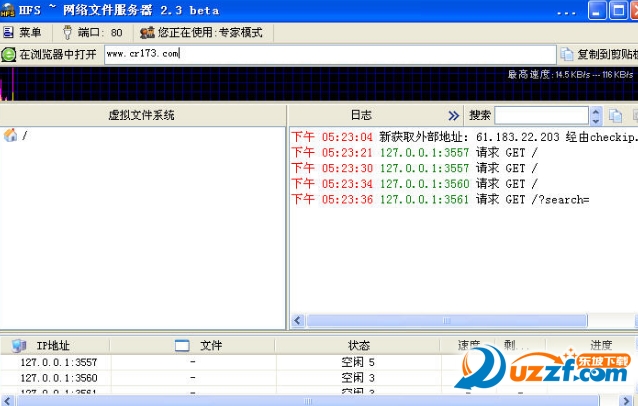Click the search box up/down stepper

pos(597,115)
